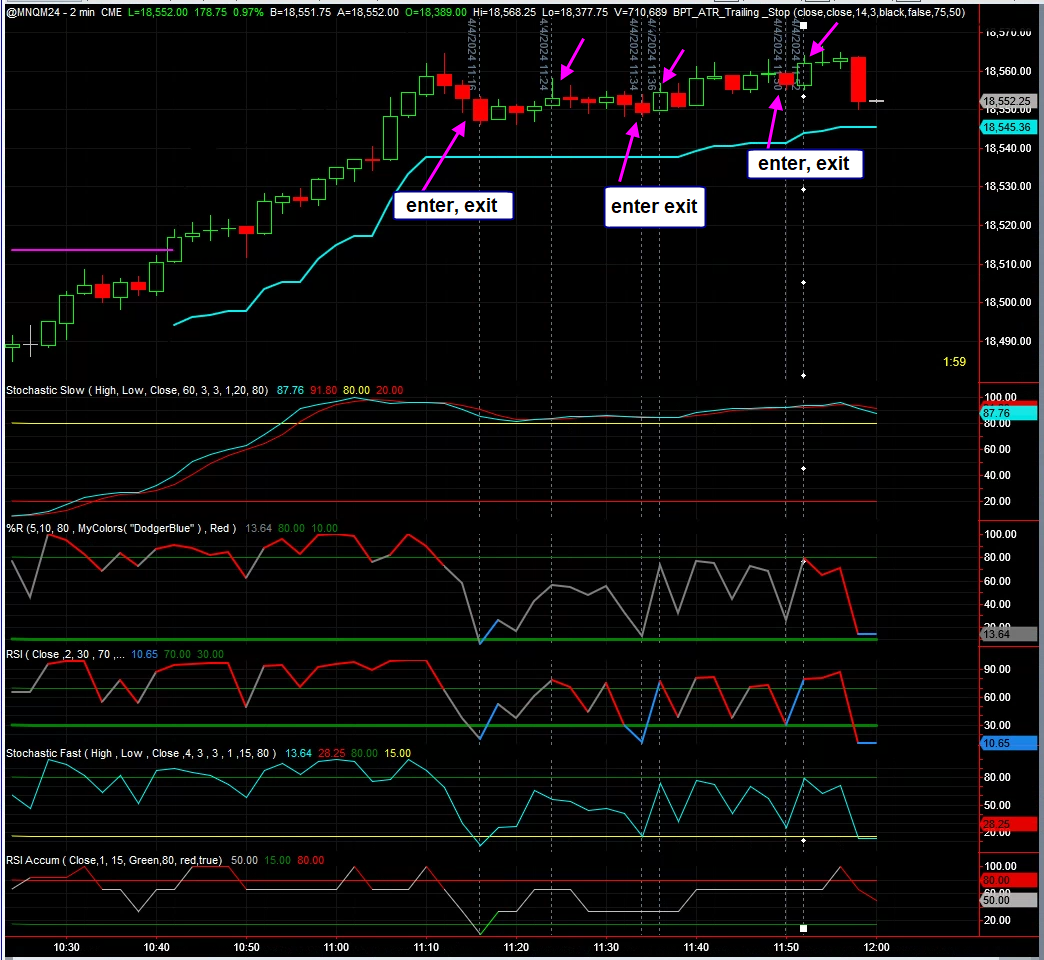Select the middle 'enter exit' annotation box

(655, 207)
